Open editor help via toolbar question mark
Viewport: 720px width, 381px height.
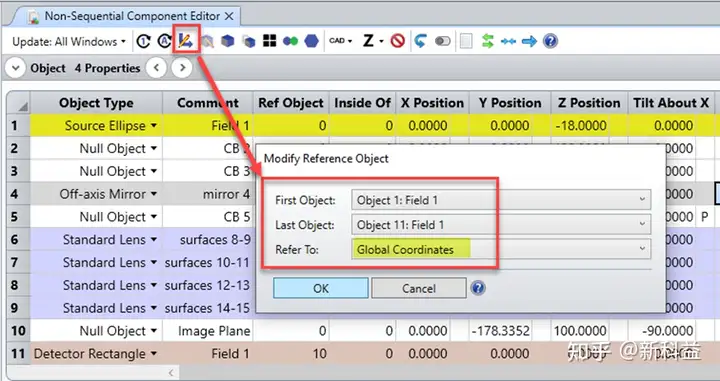pos(550,41)
